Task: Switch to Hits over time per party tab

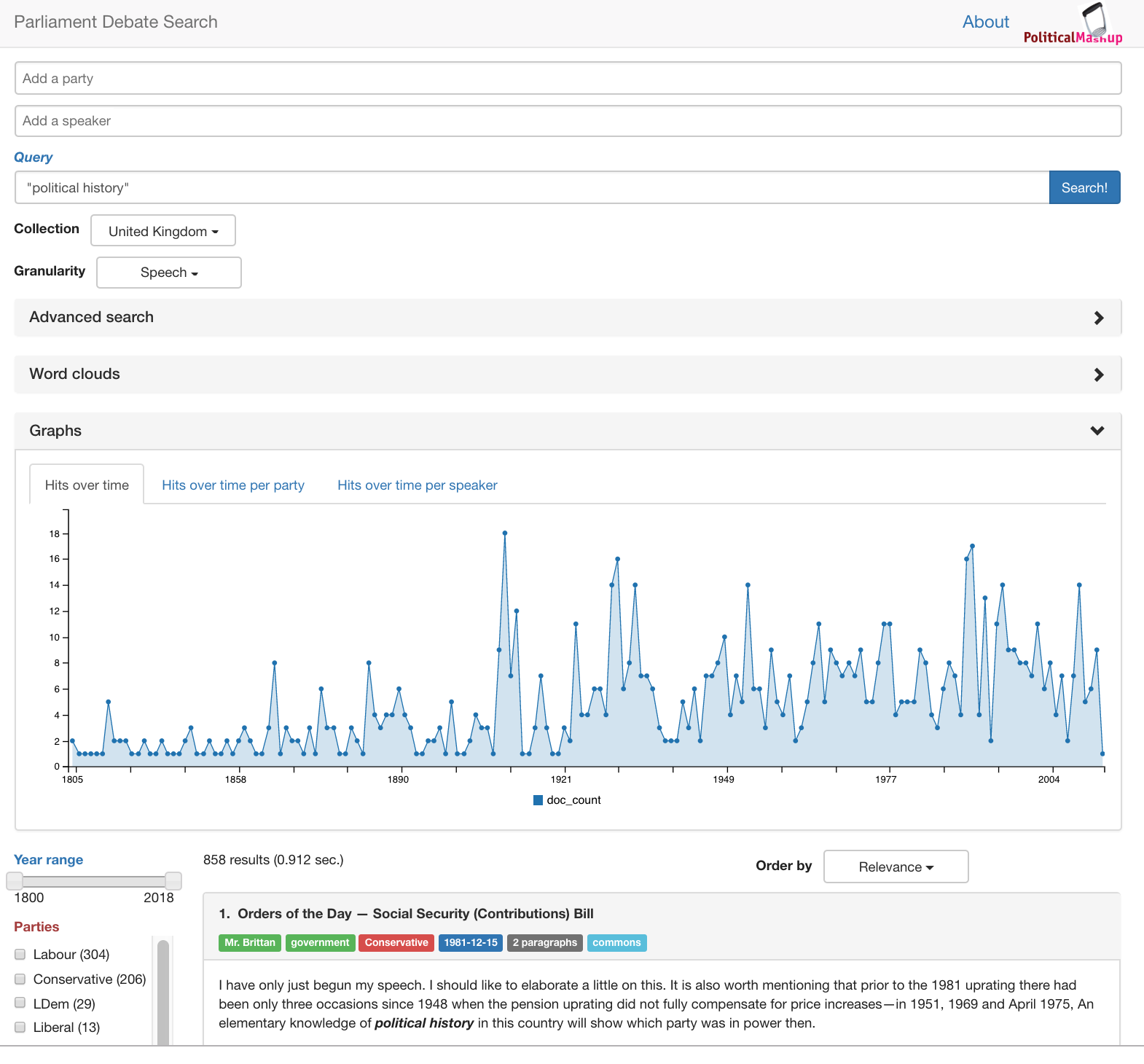Action: tap(233, 485)
